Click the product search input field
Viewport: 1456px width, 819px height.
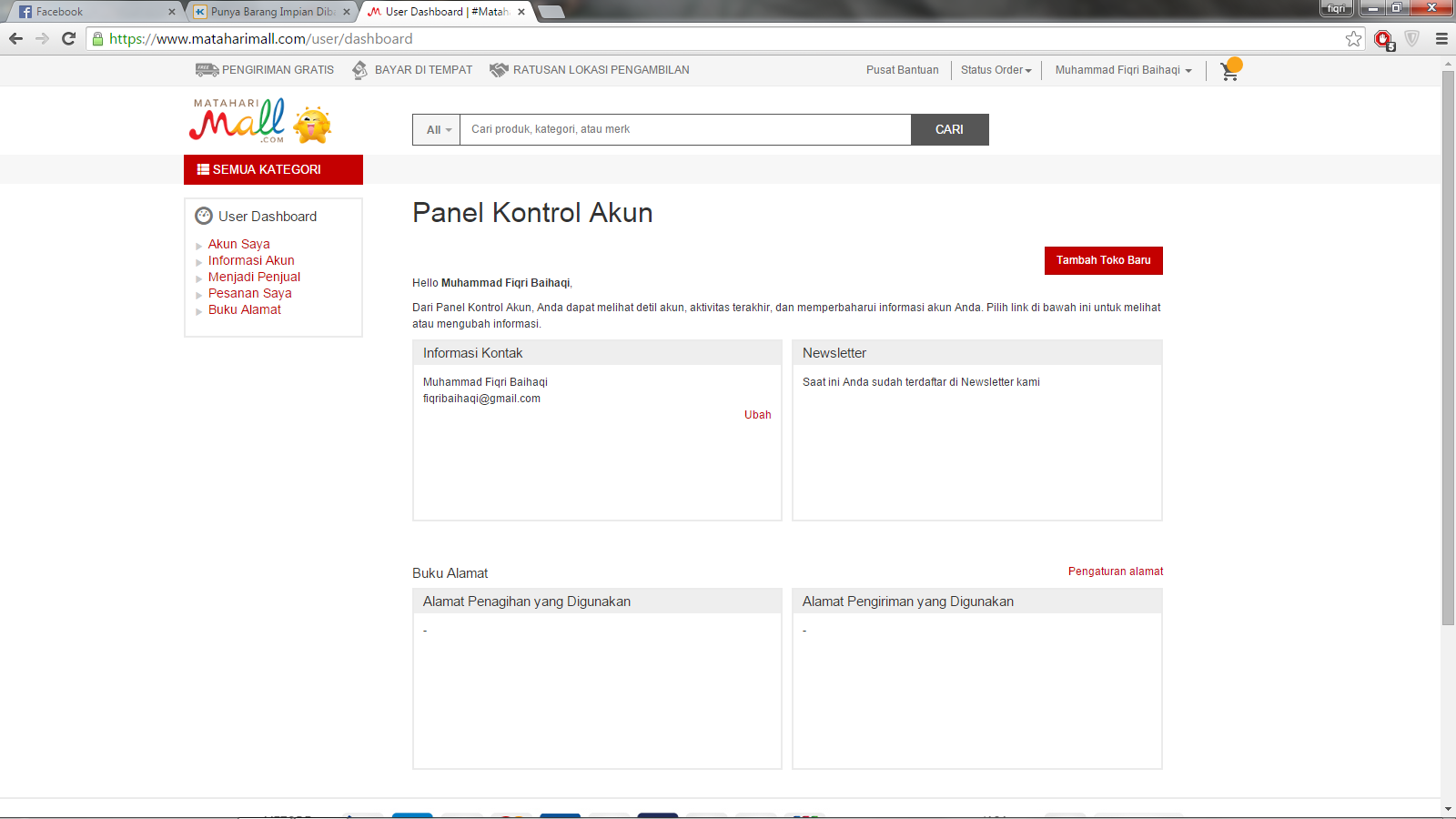[x=684, y=130]
